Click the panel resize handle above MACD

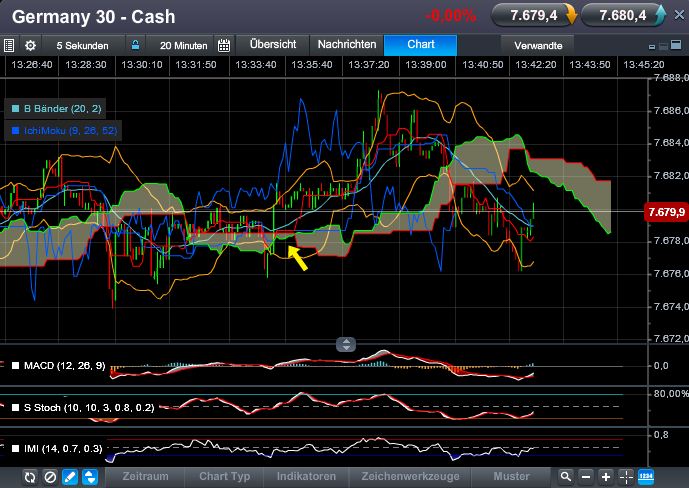tap(346, 344)
